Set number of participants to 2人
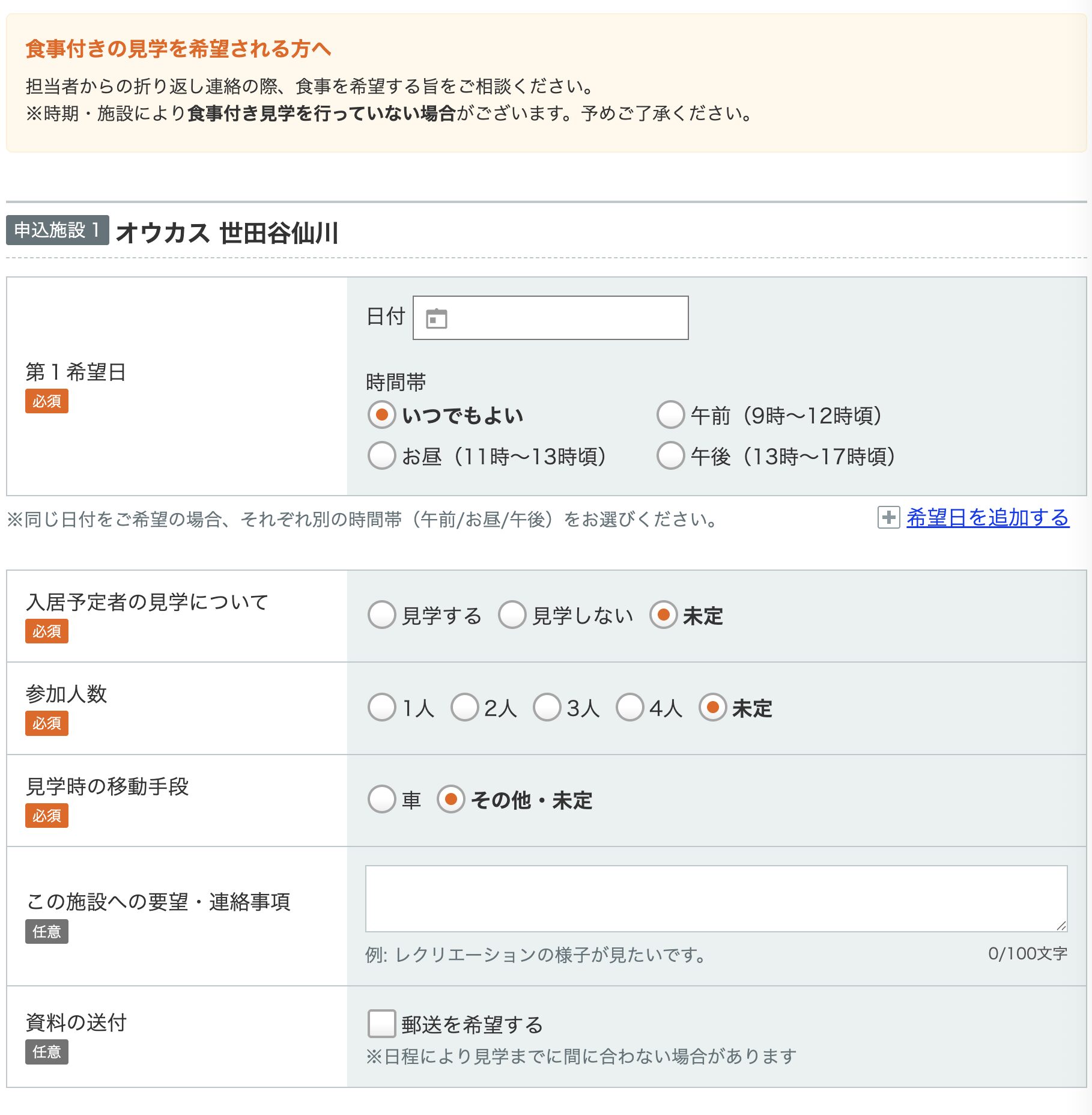 (464, 708)
